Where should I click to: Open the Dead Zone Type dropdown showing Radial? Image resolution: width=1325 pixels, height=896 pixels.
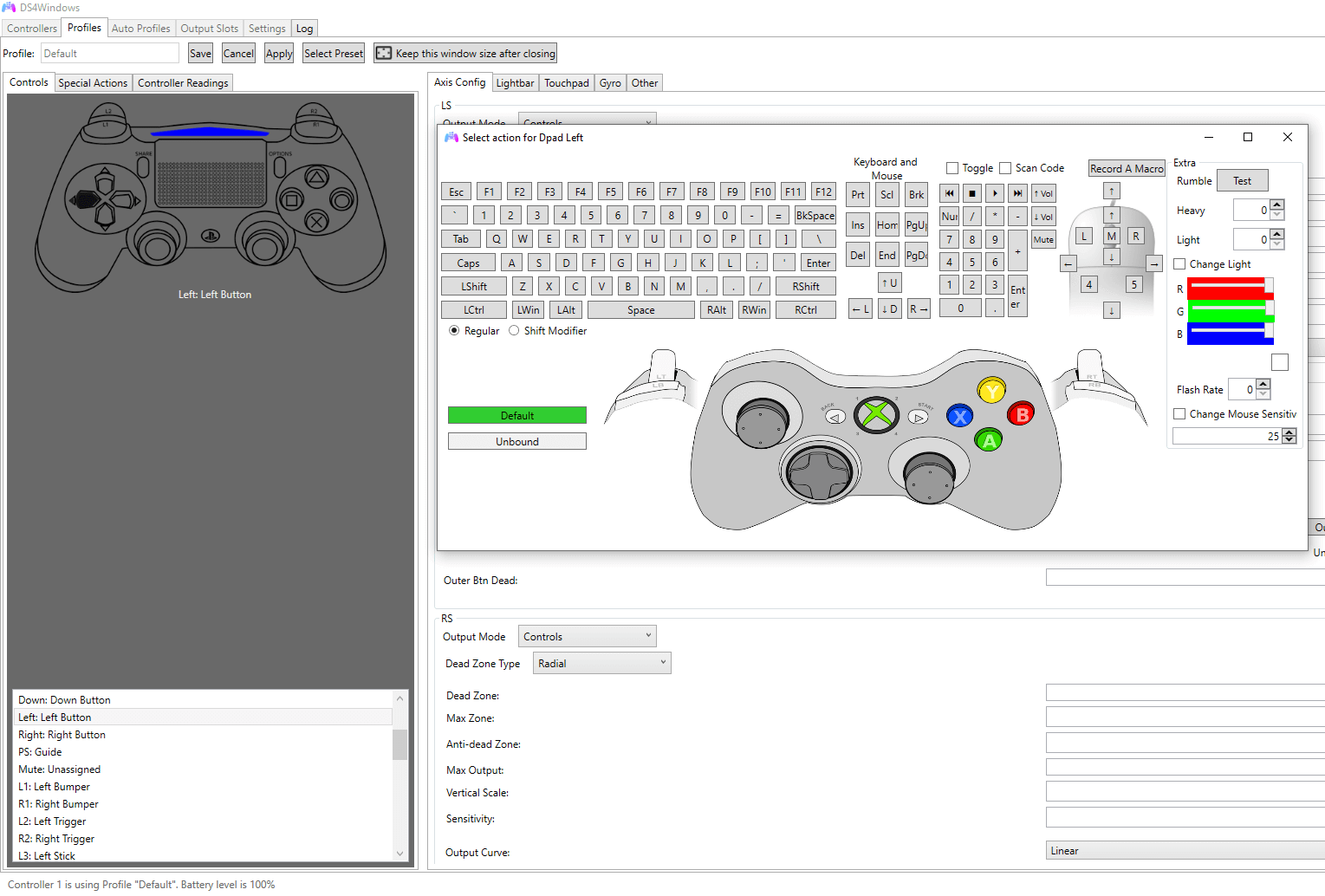coord(601,662)
